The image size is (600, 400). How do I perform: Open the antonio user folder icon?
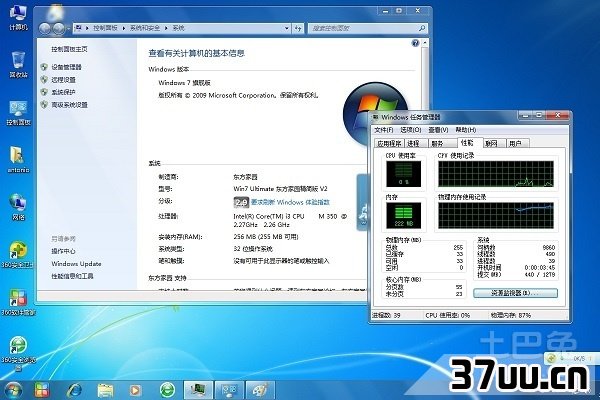[18, 160]
